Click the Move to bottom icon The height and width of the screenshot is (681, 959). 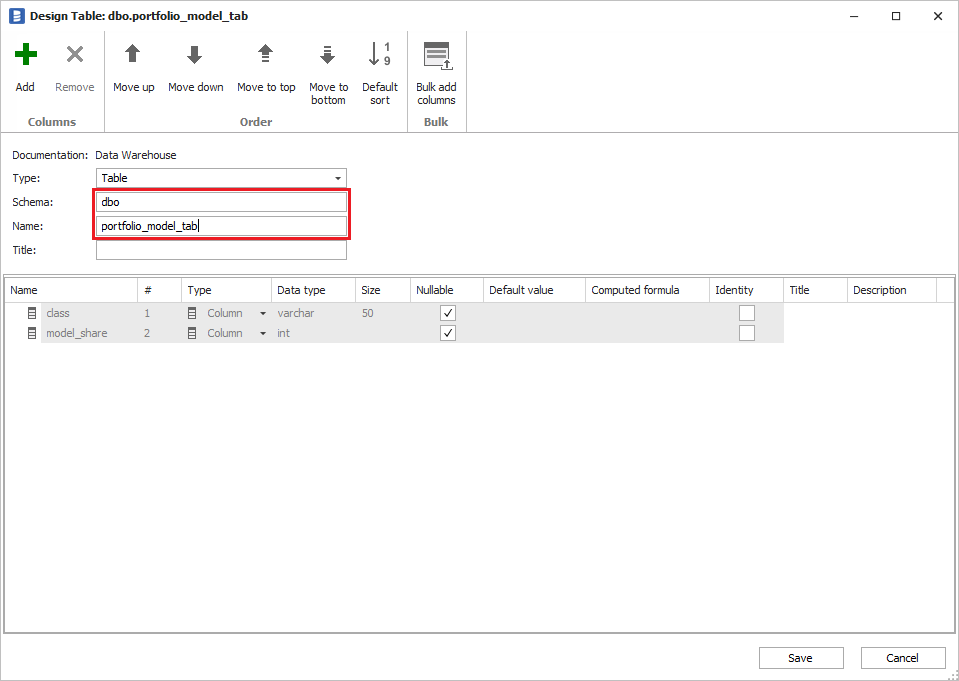pos(327,55)
